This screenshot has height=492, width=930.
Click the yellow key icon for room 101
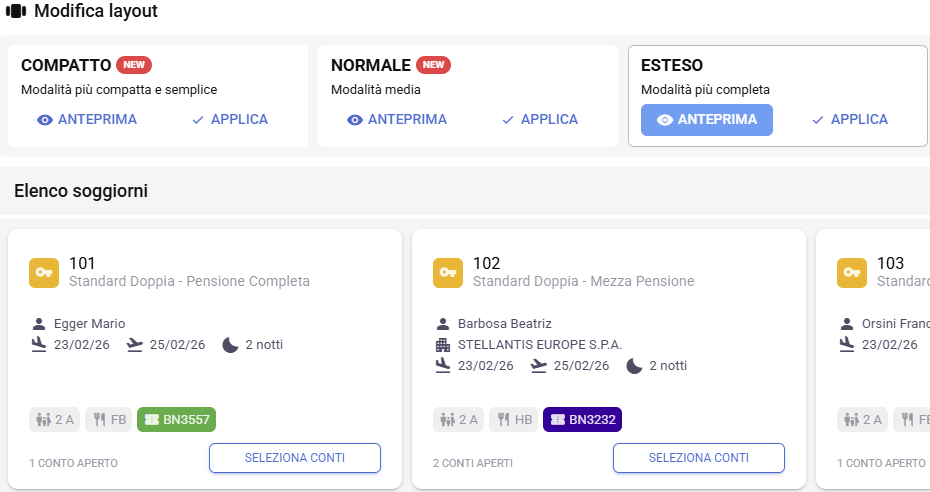click(x=44, y=272)
